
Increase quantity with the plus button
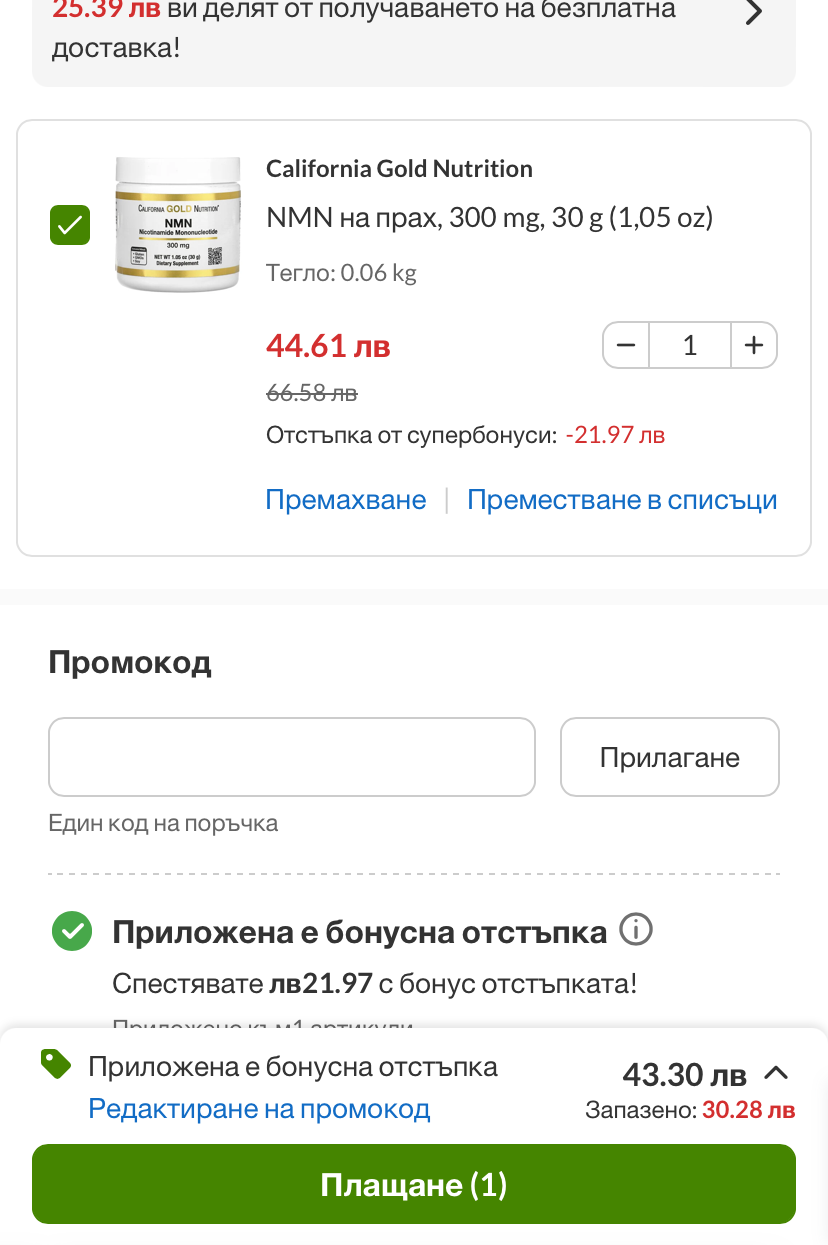point(754,346)
